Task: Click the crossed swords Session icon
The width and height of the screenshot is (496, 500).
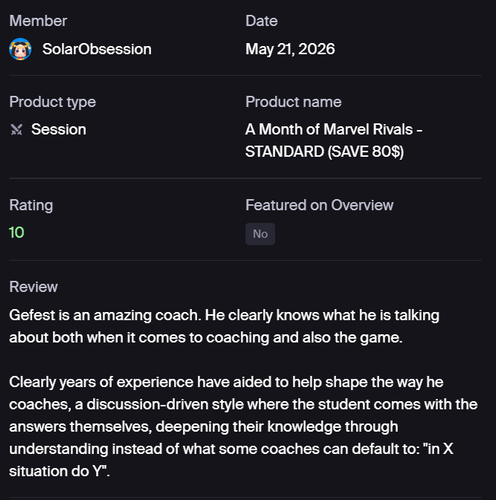Action: pos(16,130)
